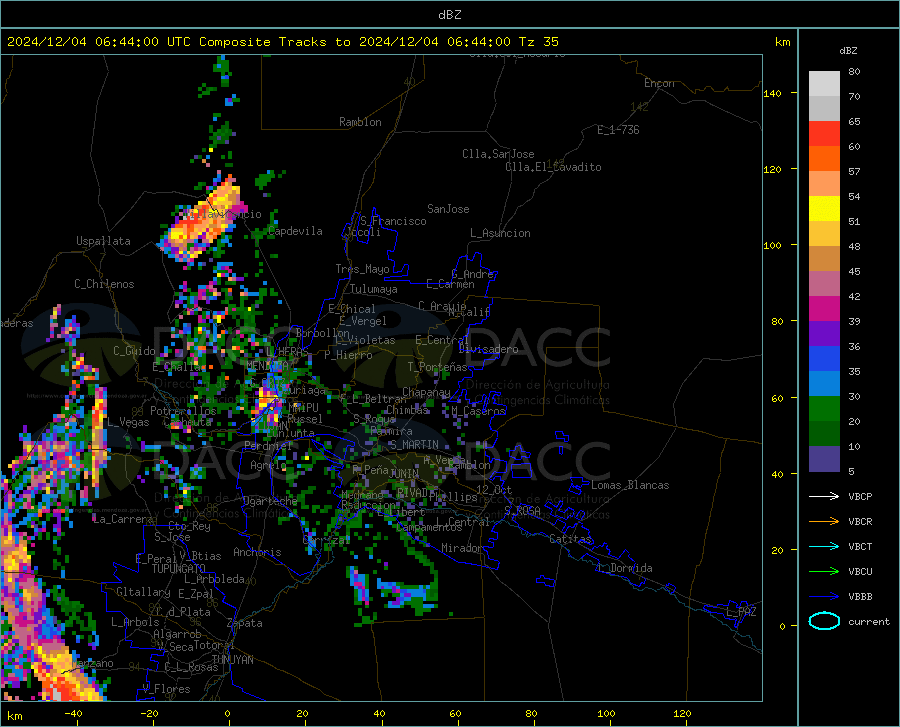900x727 pixels.
Task: Click the 'TUPUNGATO' place label
Action: [179, 569]
